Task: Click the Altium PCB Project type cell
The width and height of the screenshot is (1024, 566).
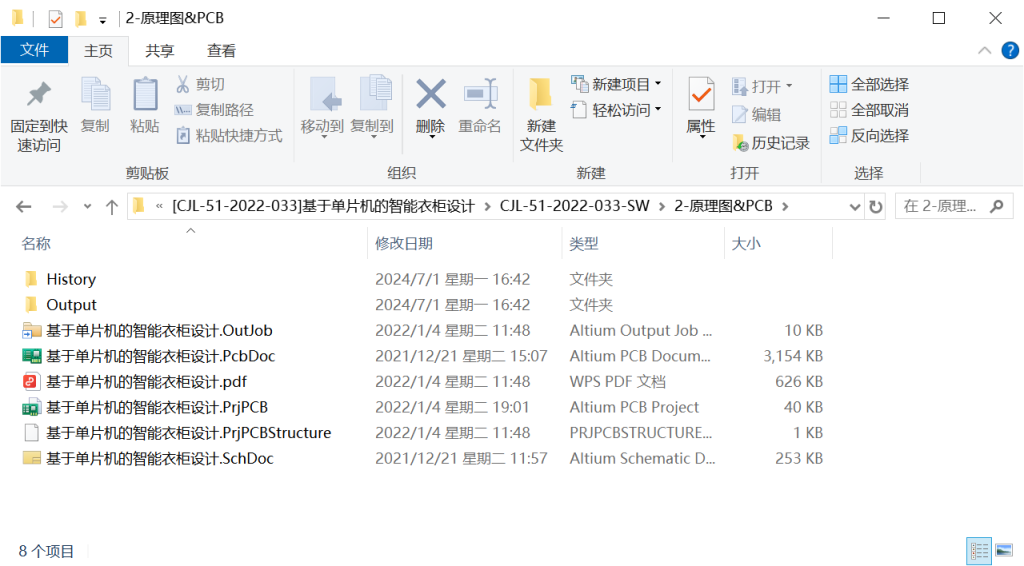Action: pos(633,407)
